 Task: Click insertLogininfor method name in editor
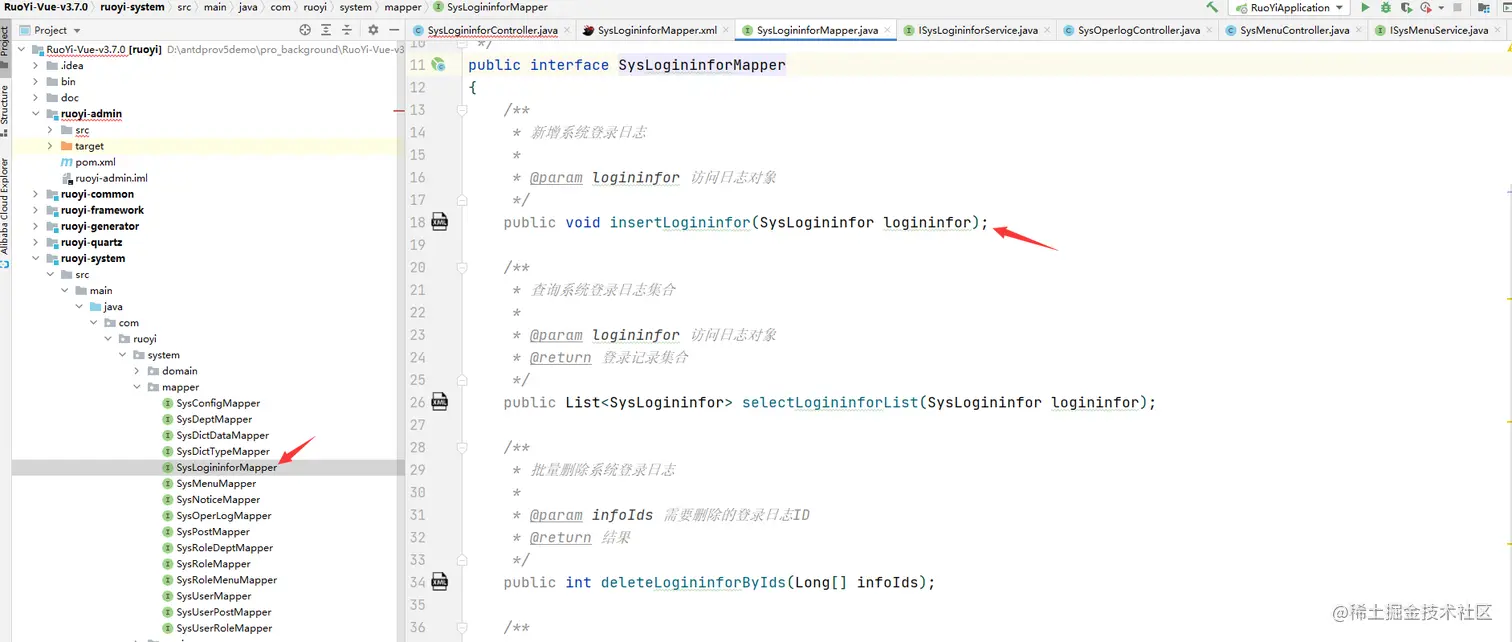pyautogui.click(x=680, y=222)
